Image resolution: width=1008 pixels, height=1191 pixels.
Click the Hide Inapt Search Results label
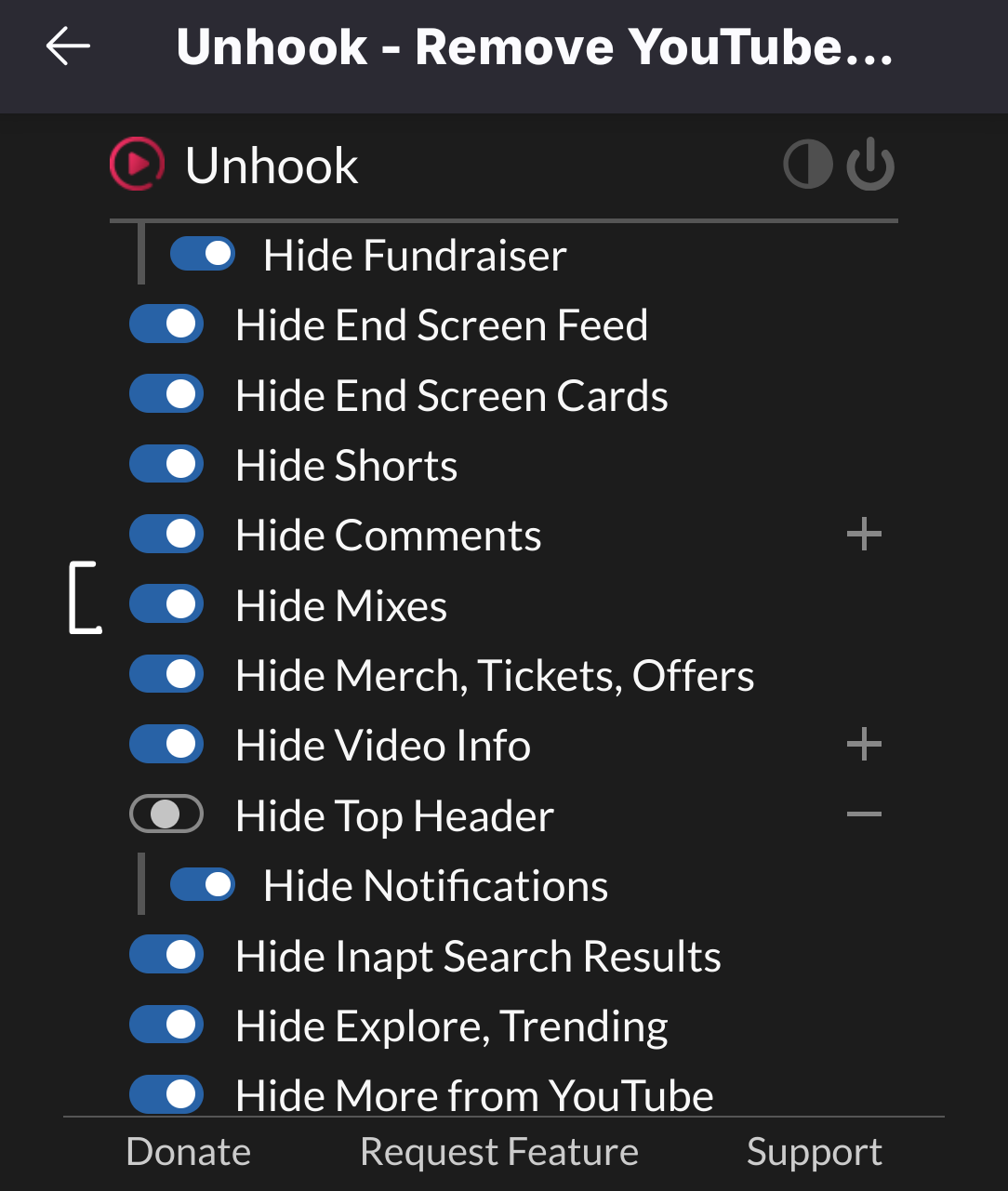[479, 957]
